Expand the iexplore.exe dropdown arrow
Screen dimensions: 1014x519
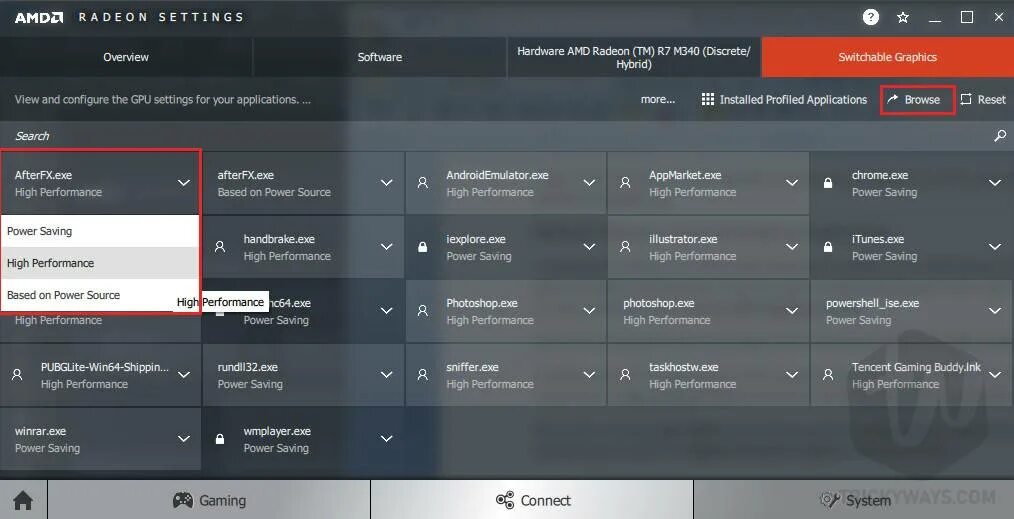tap(589, 247)
